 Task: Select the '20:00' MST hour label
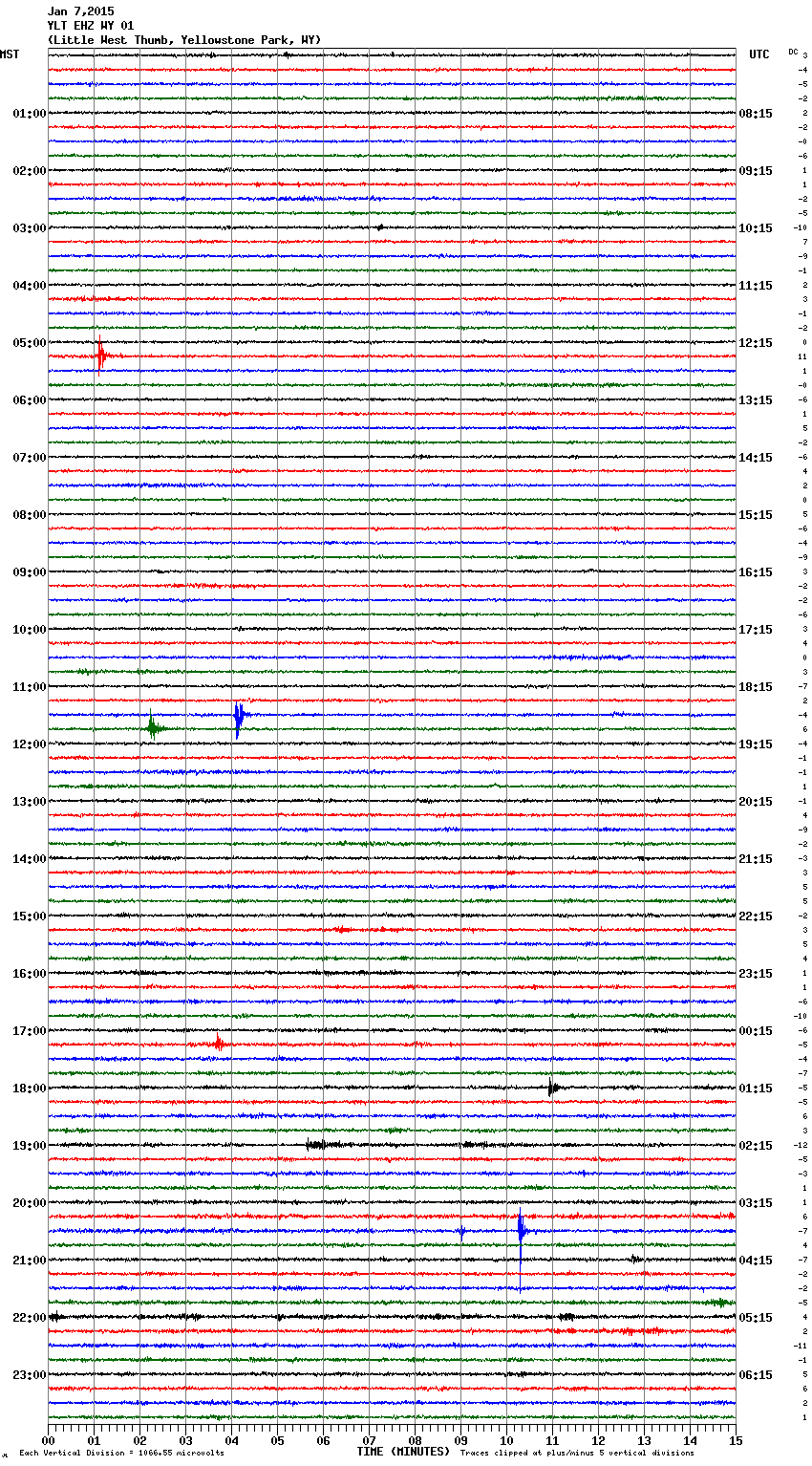click(x=30, y=1203)
